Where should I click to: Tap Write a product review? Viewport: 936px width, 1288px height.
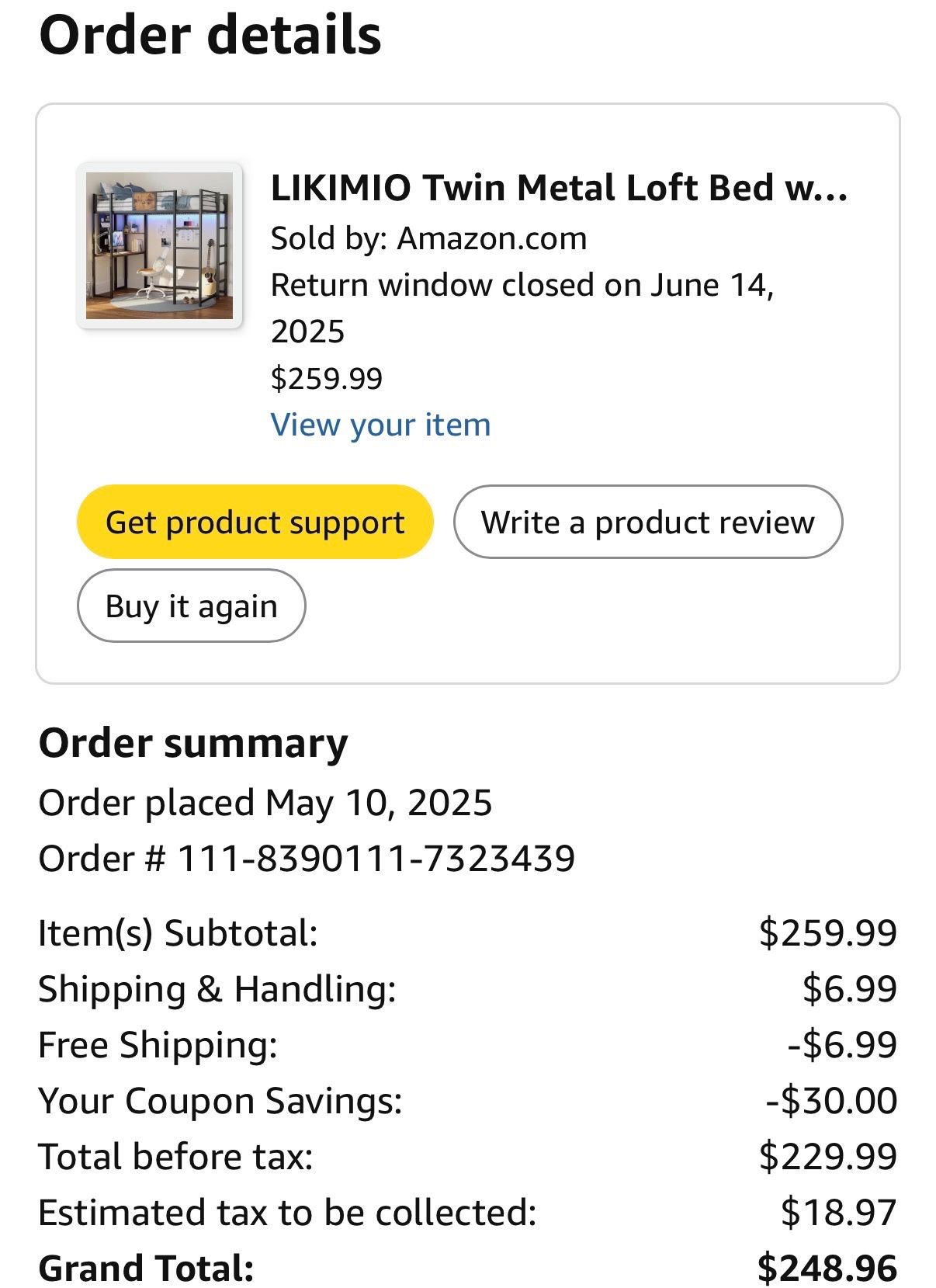coord(647,522)
